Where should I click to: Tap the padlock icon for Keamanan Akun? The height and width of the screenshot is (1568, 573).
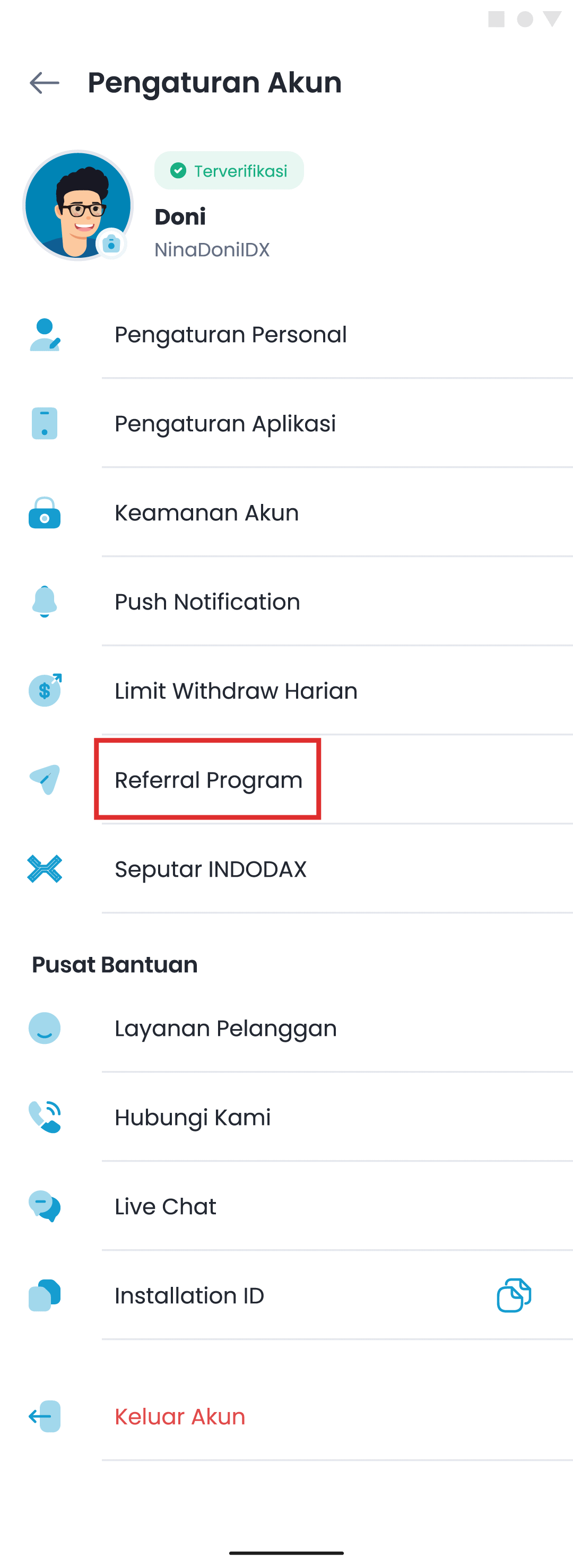[x=45, y=512]
